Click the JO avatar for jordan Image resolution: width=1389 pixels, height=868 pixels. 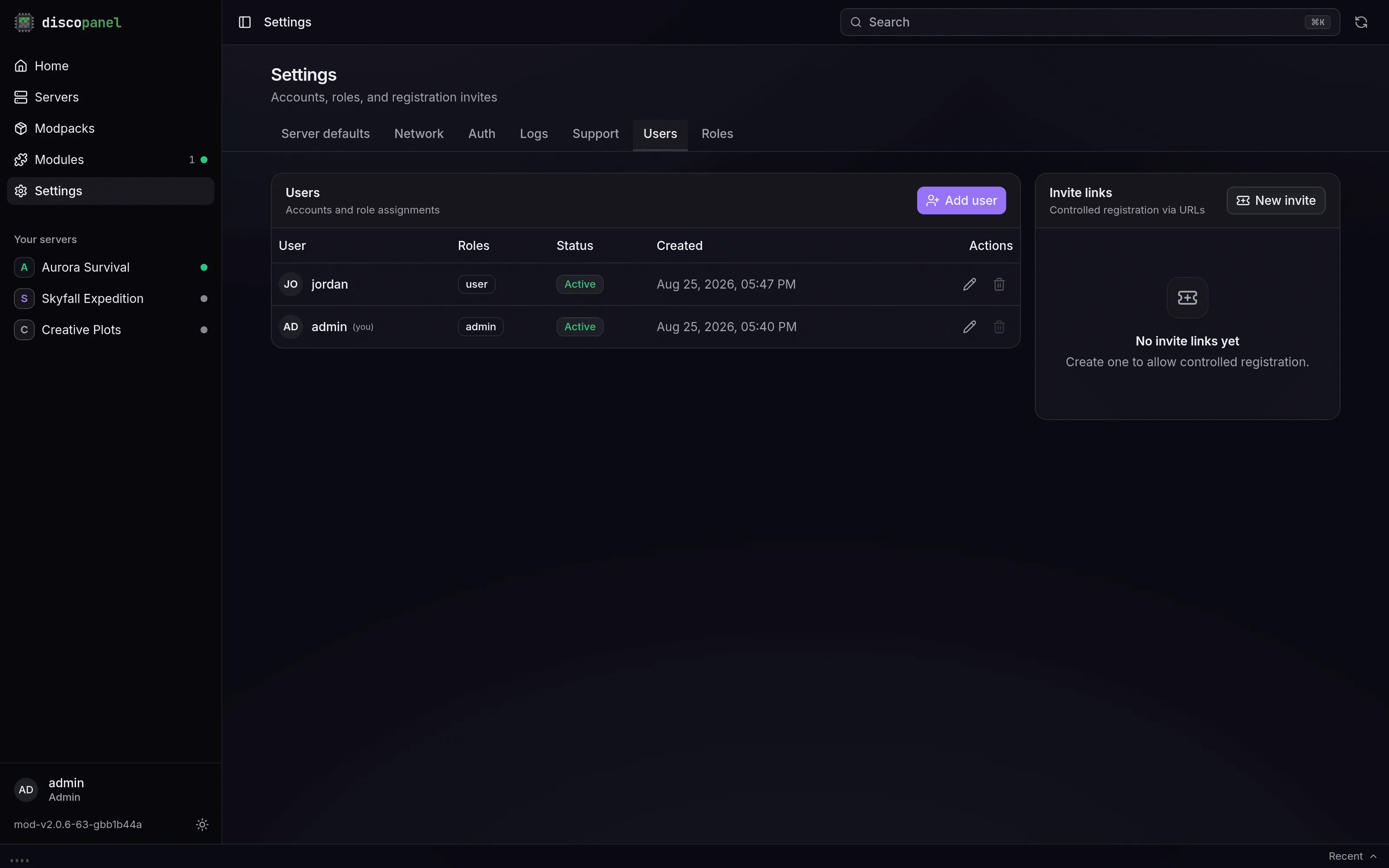coord(291,284)
